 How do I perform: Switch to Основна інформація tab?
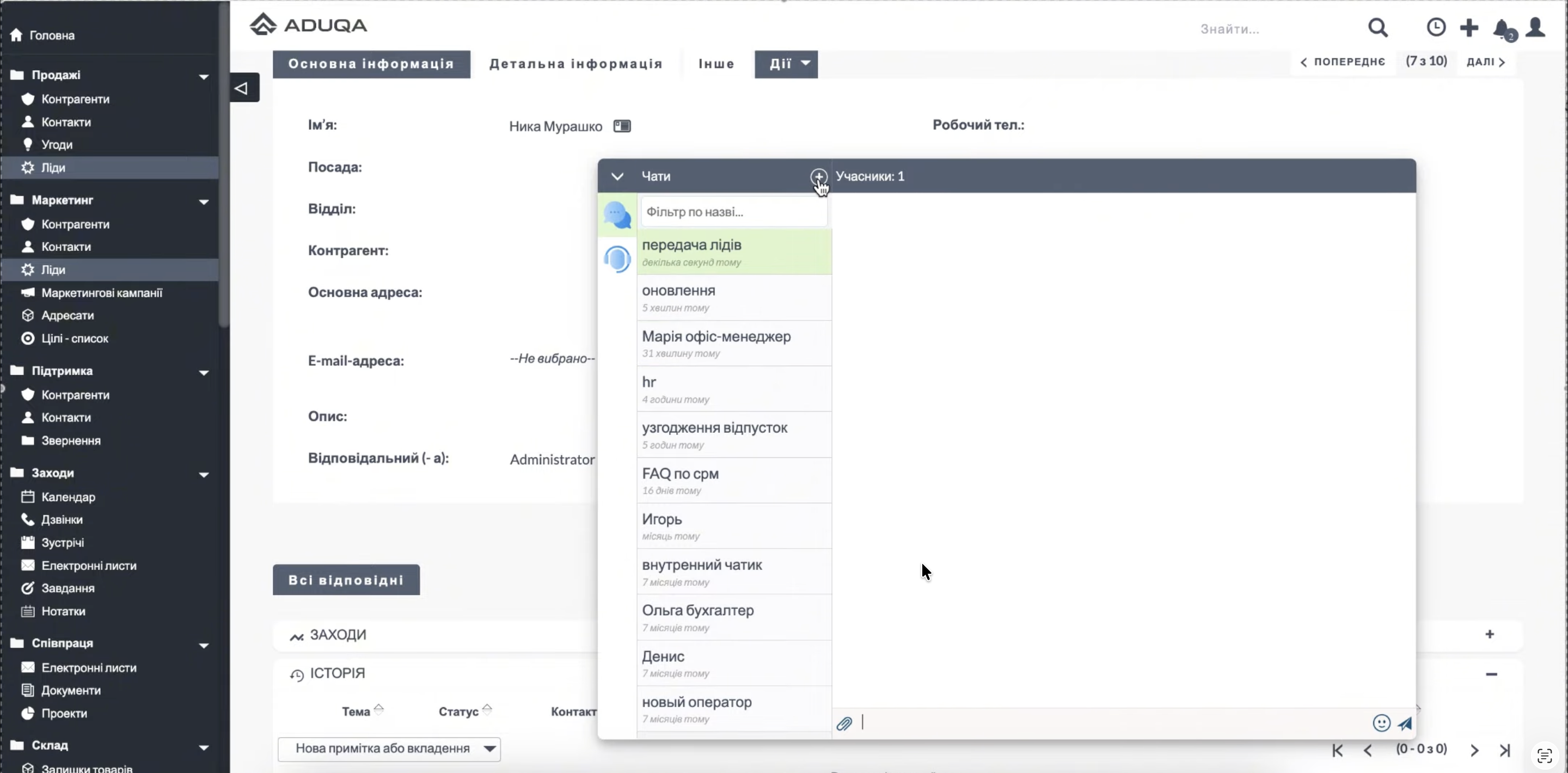pos(371,64)
